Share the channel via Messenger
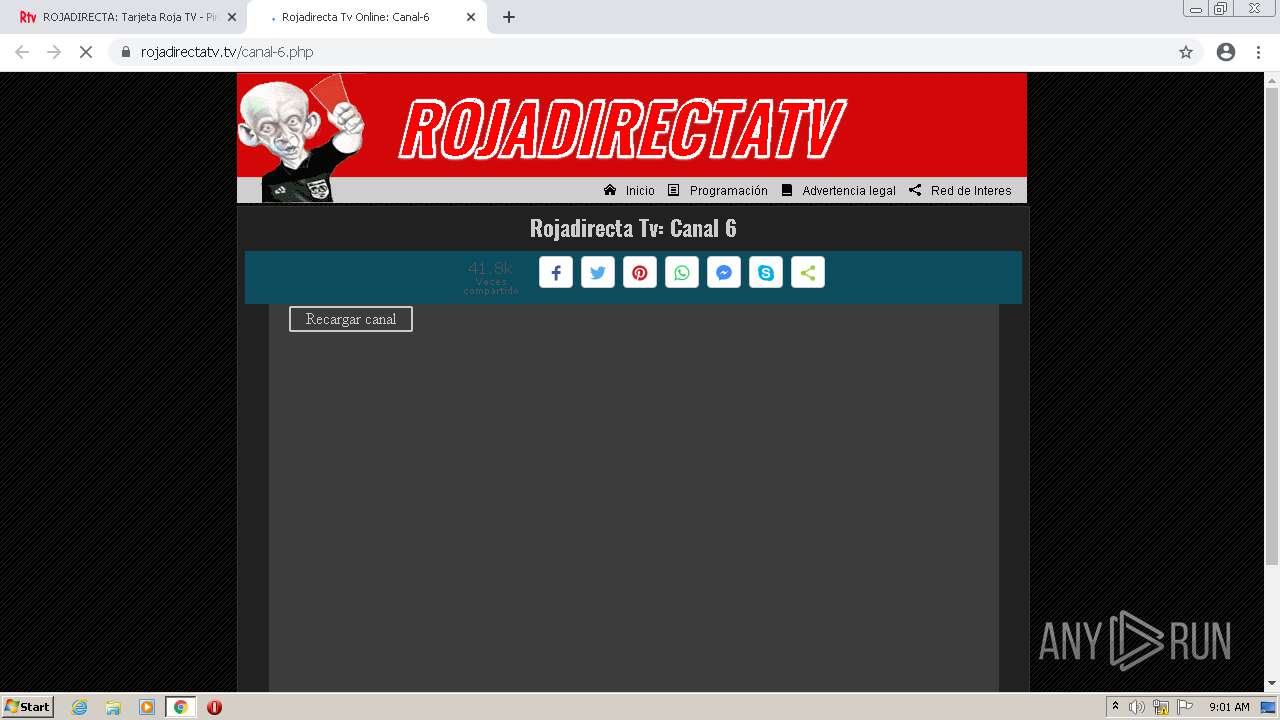The image size is (1280, 720). coord(724,273)
